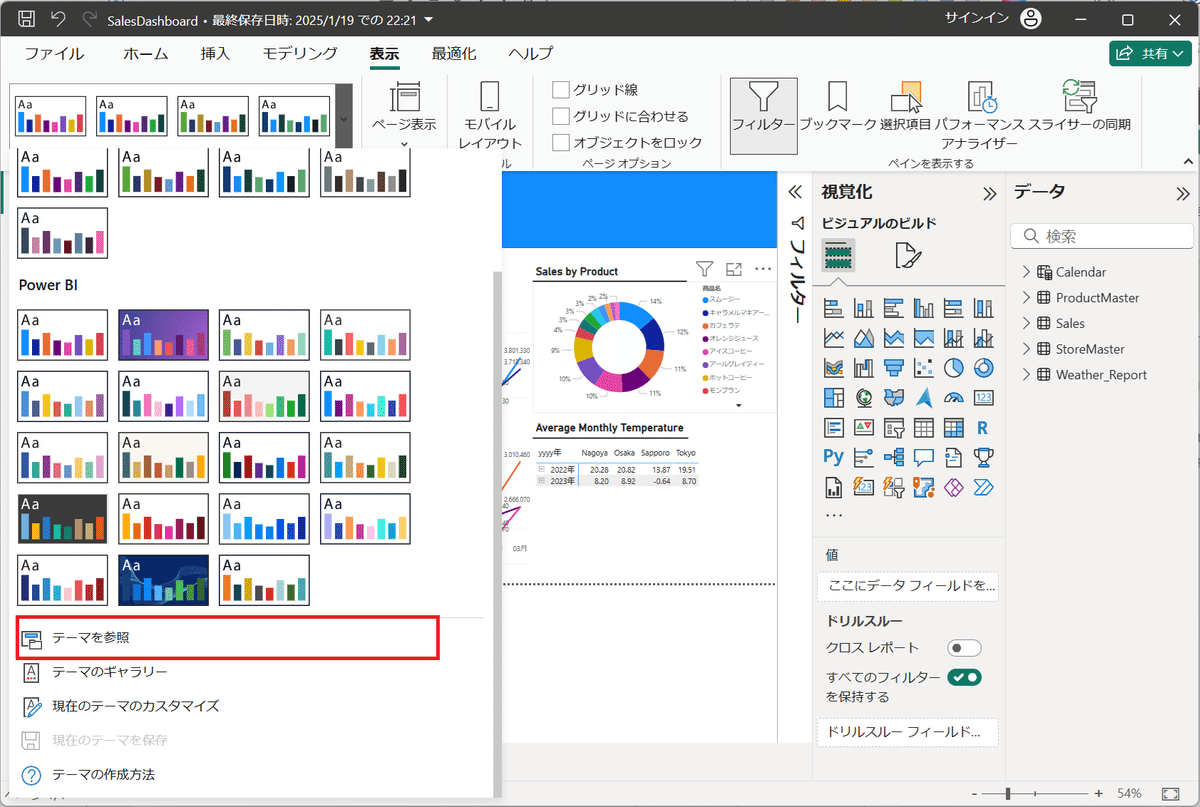This screenshot has width=1200, height=807.
Task: Apply the purple background Power BI theme
Action: pyautogui.click(x=163, y=334)
